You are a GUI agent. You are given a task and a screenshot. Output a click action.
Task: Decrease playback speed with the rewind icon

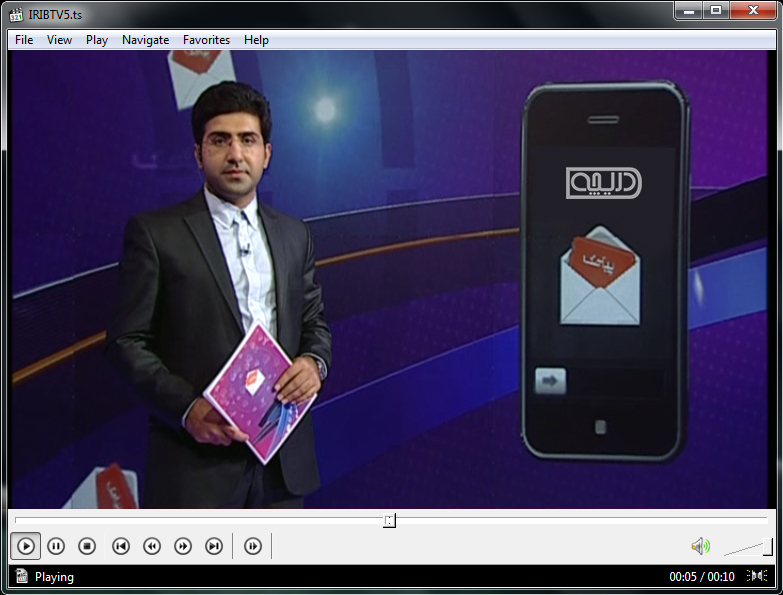pos(152,546)
